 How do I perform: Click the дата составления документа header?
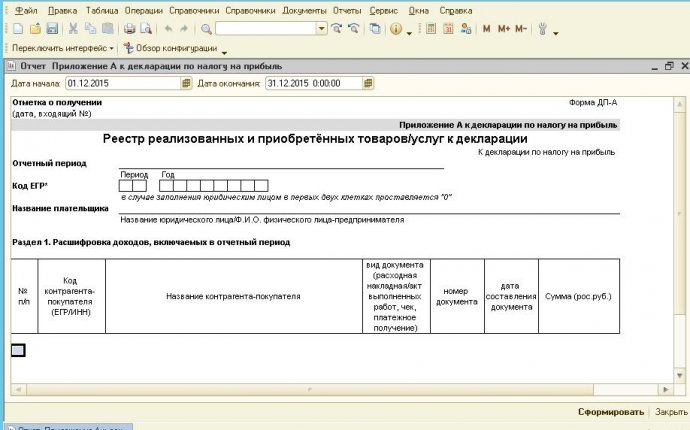[x=511, y=296]
